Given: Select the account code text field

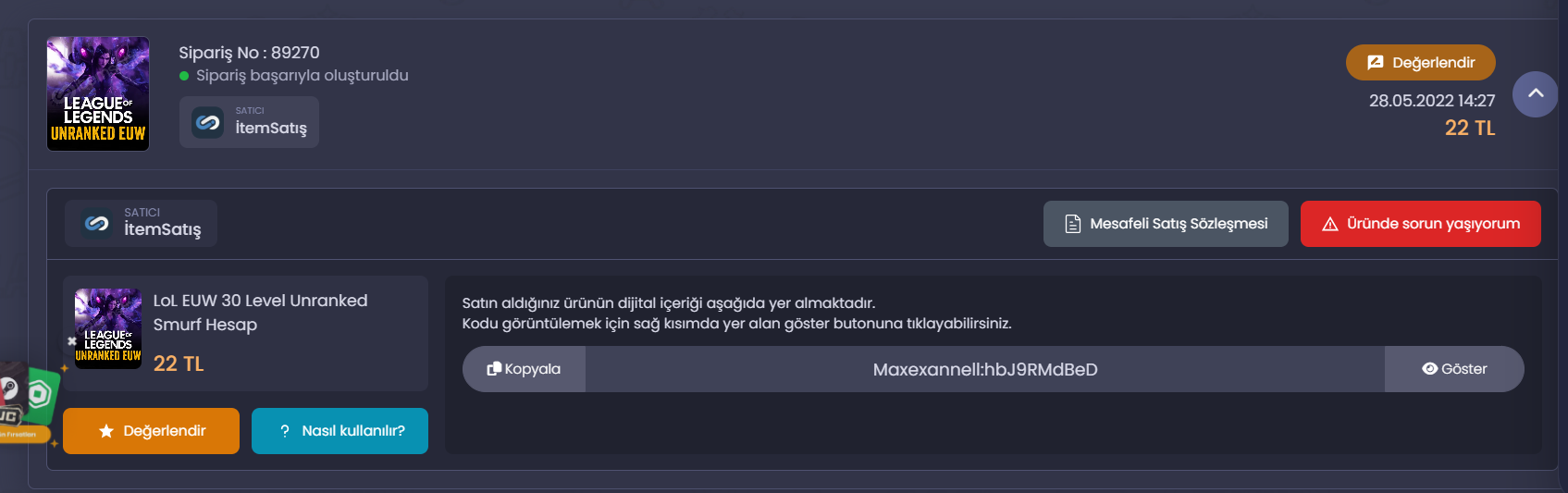Looking at the screenshot, I should coord(985,369).
